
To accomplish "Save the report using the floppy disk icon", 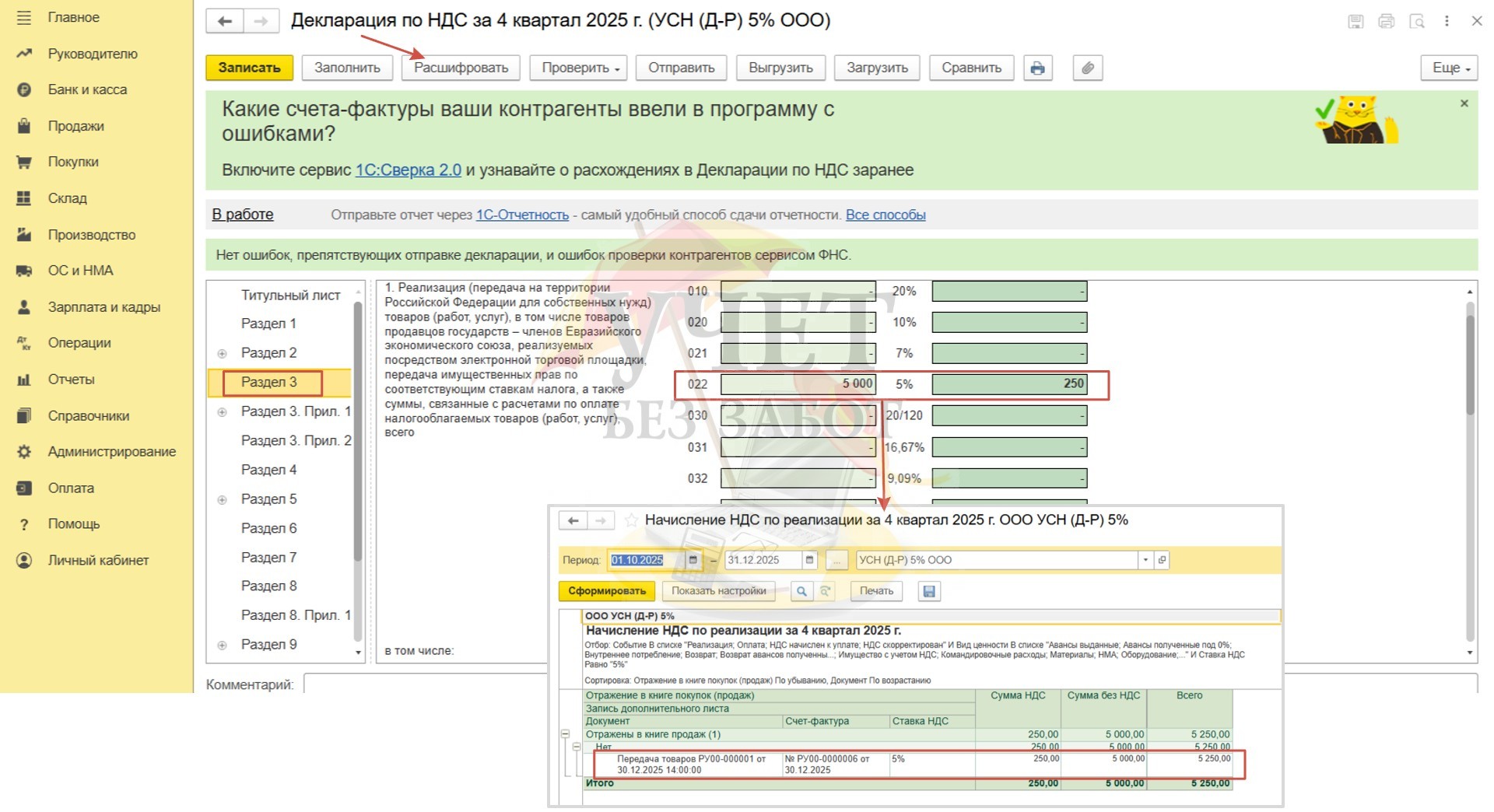I will (x=928, y=591).
